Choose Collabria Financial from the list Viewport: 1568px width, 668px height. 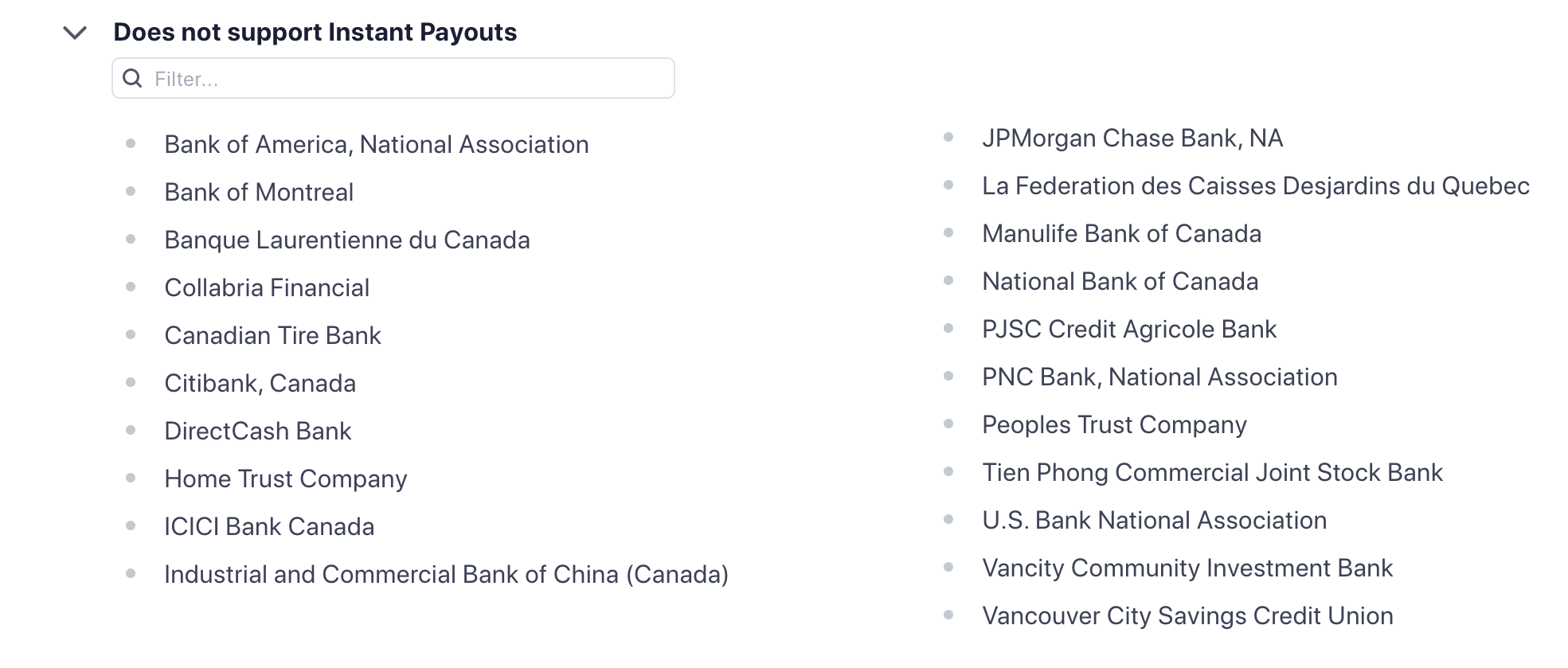(267, 287)
